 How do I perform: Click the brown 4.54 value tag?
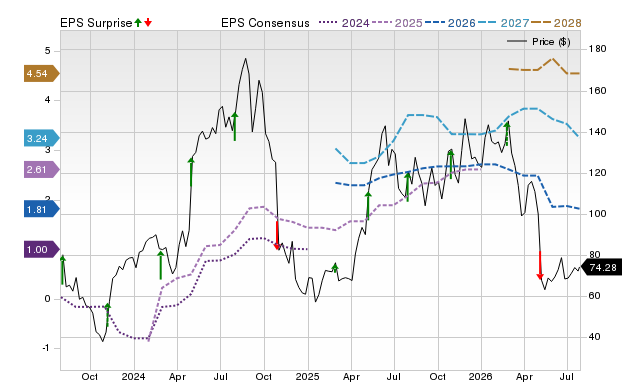[41, 73]
